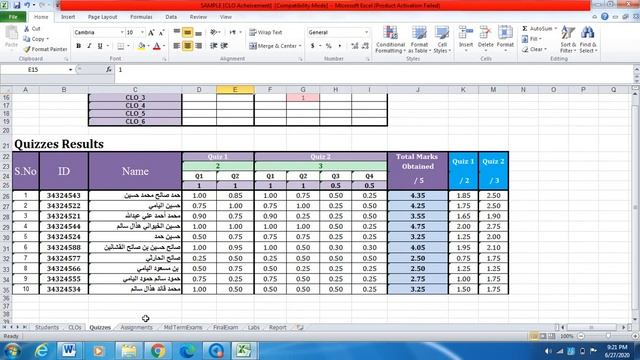Click the formula bar input
The image size is (640, 360).
tap(373, 70)
